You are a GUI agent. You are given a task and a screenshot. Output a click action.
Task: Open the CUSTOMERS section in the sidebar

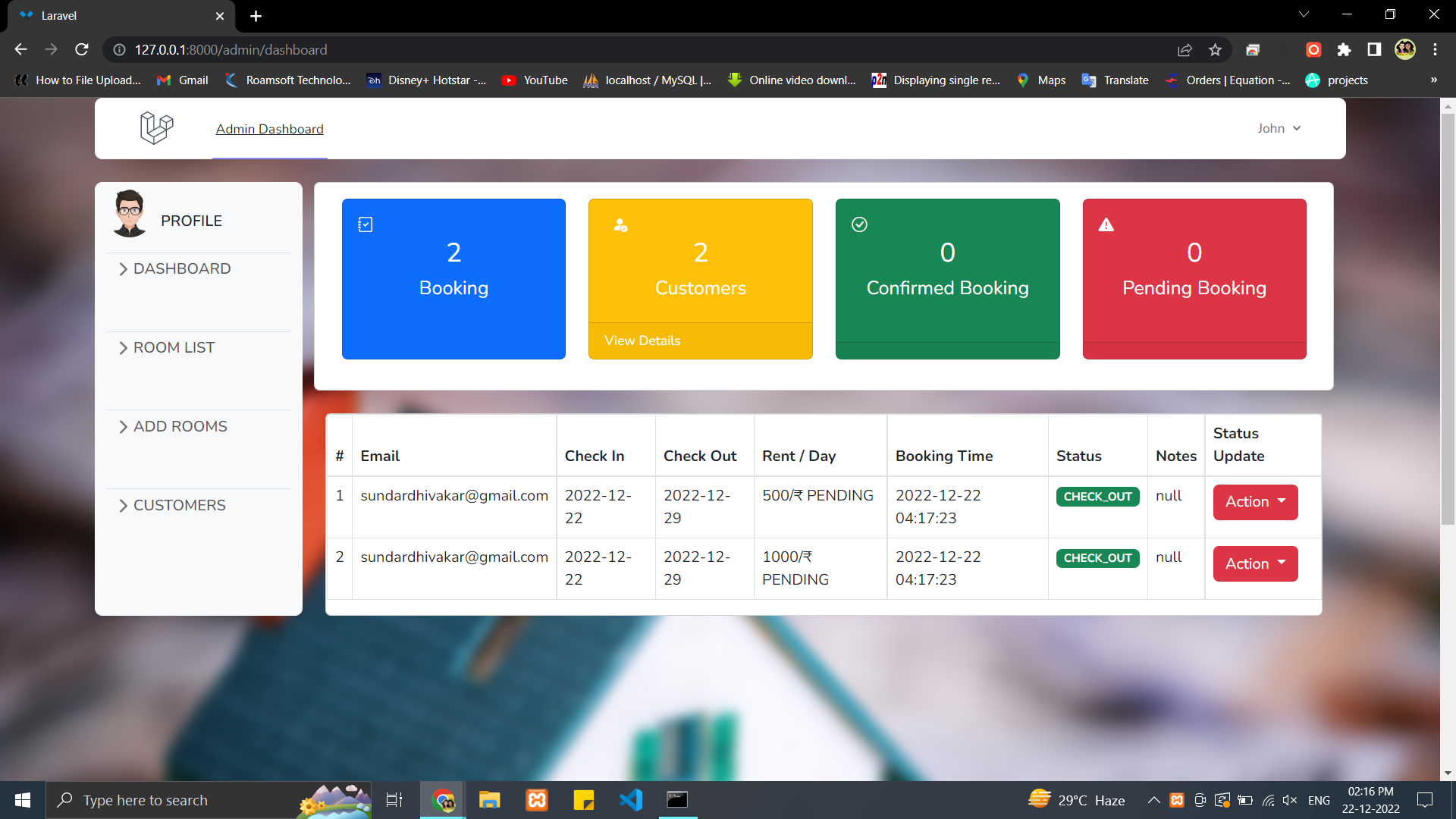[x=179, y=505]
